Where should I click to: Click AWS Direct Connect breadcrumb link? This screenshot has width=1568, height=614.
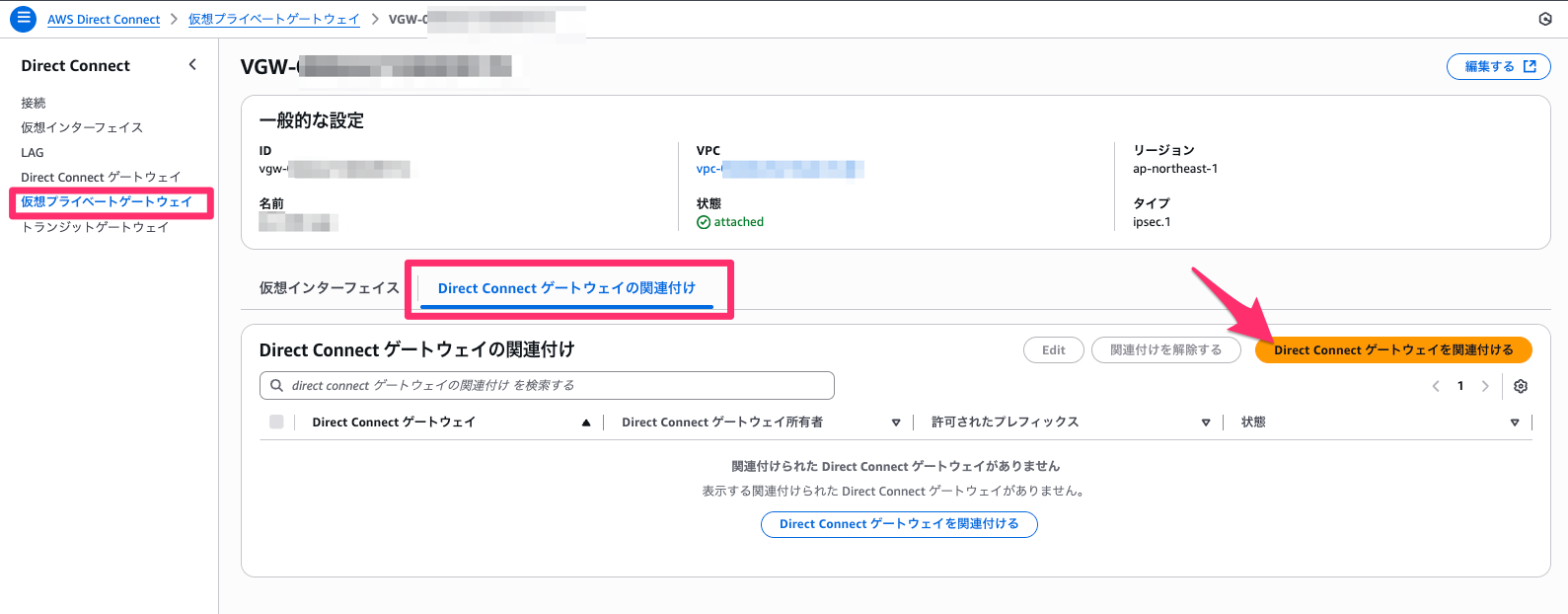[x=104, y=19]
